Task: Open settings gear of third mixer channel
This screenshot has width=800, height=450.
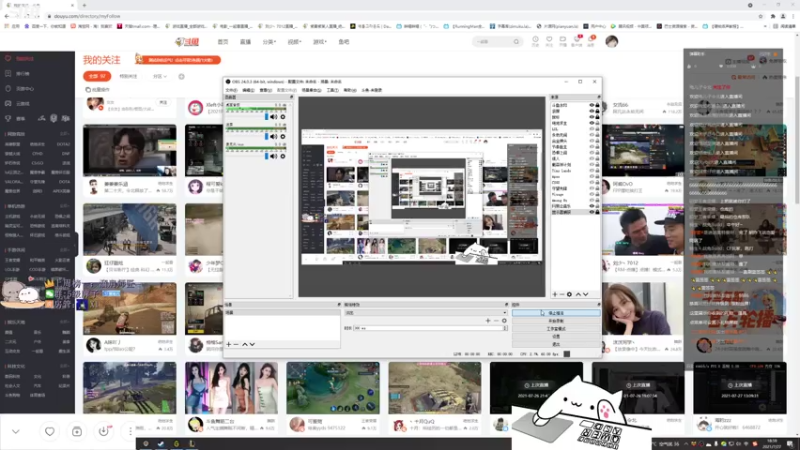Action: click(283, 156)
